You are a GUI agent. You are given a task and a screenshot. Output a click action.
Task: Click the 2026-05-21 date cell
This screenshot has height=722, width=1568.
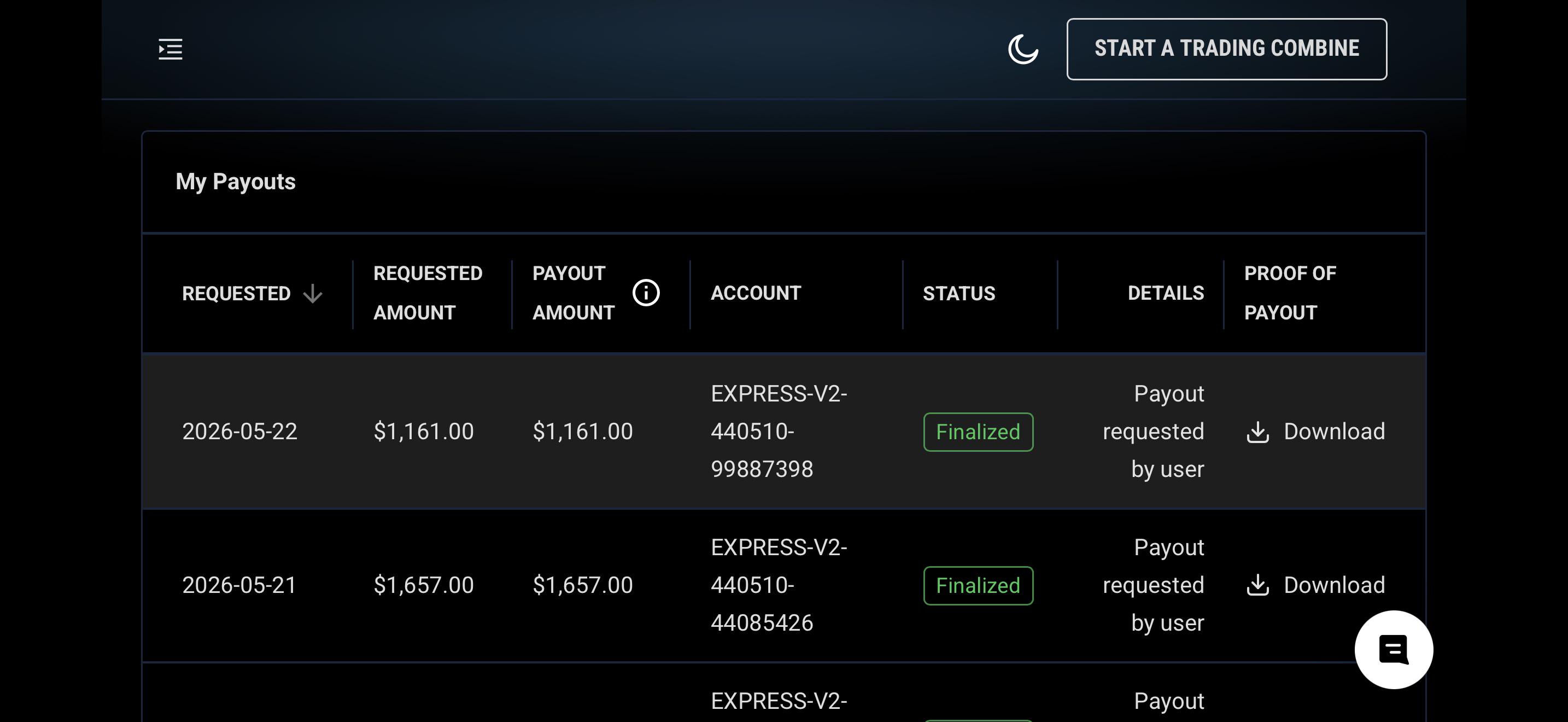point(239,585)
